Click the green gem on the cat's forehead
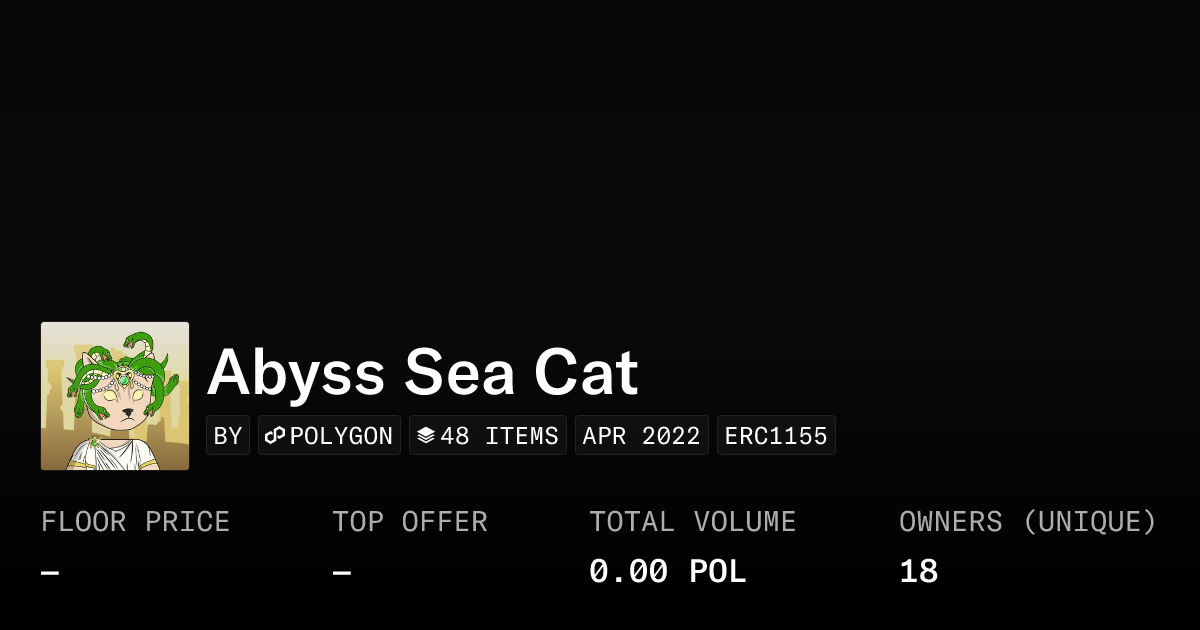The height and width of the screenshot is (630, 1200). [x=123, y=378]
